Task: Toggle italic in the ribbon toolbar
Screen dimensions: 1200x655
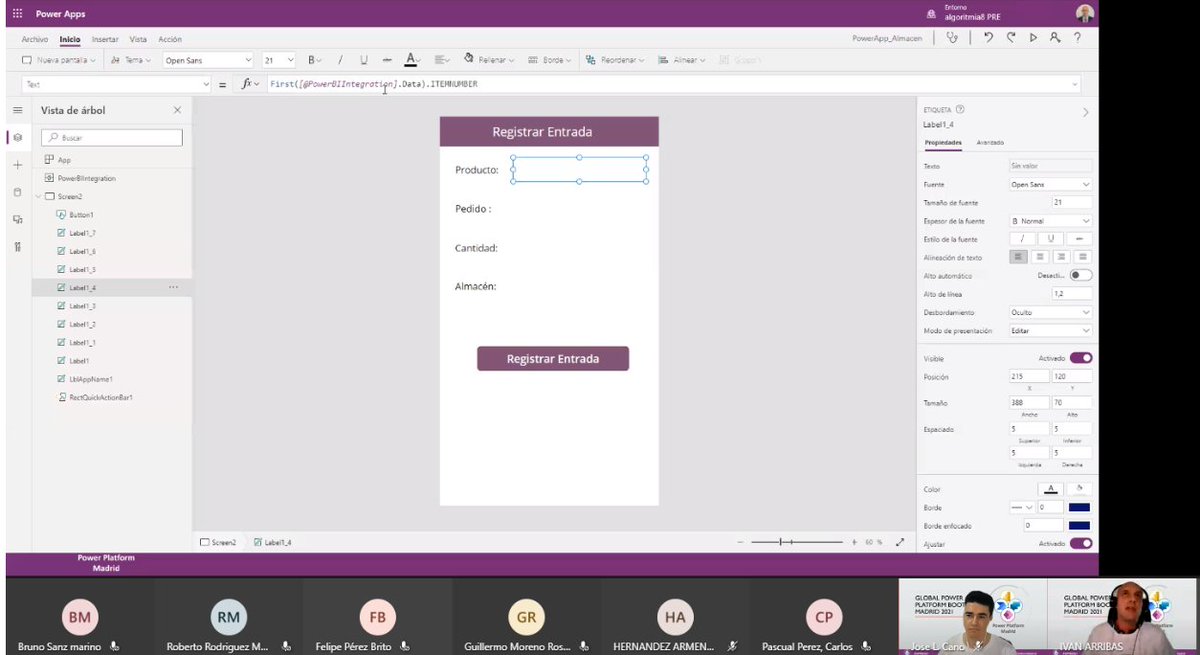Action: point(340,60)
